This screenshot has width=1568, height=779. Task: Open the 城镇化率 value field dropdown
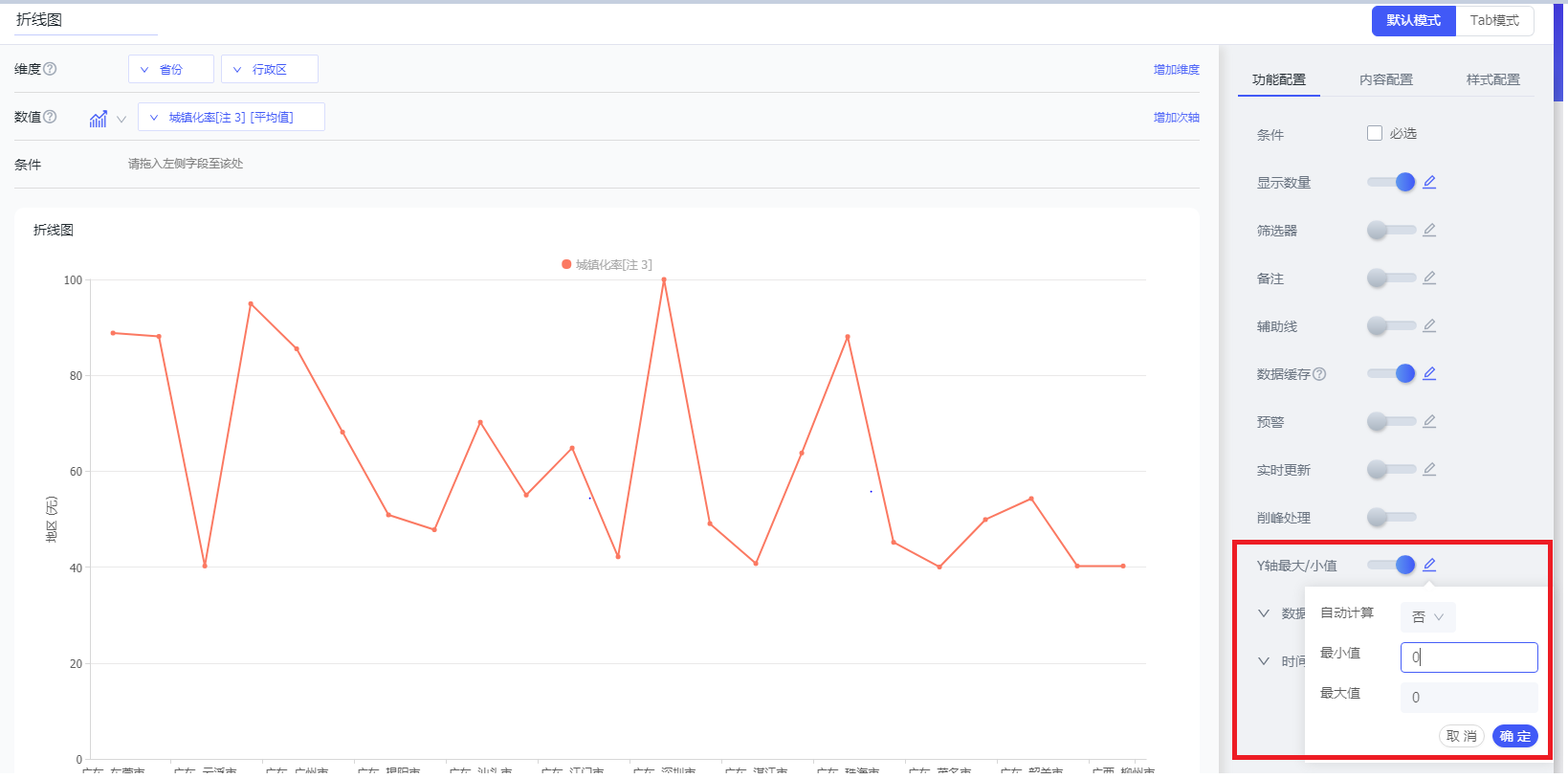pos(231,118)
